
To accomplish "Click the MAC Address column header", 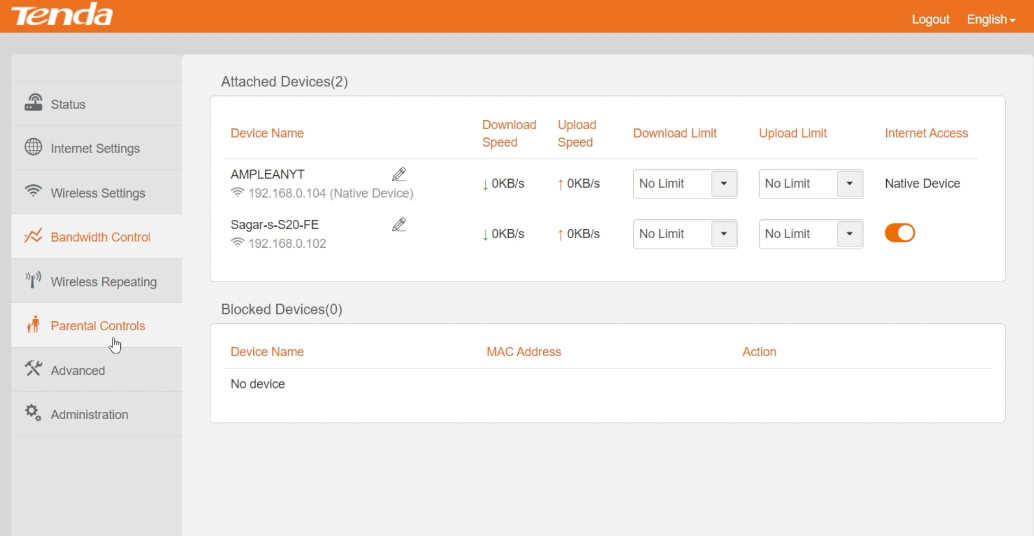I will pos(524,351).
